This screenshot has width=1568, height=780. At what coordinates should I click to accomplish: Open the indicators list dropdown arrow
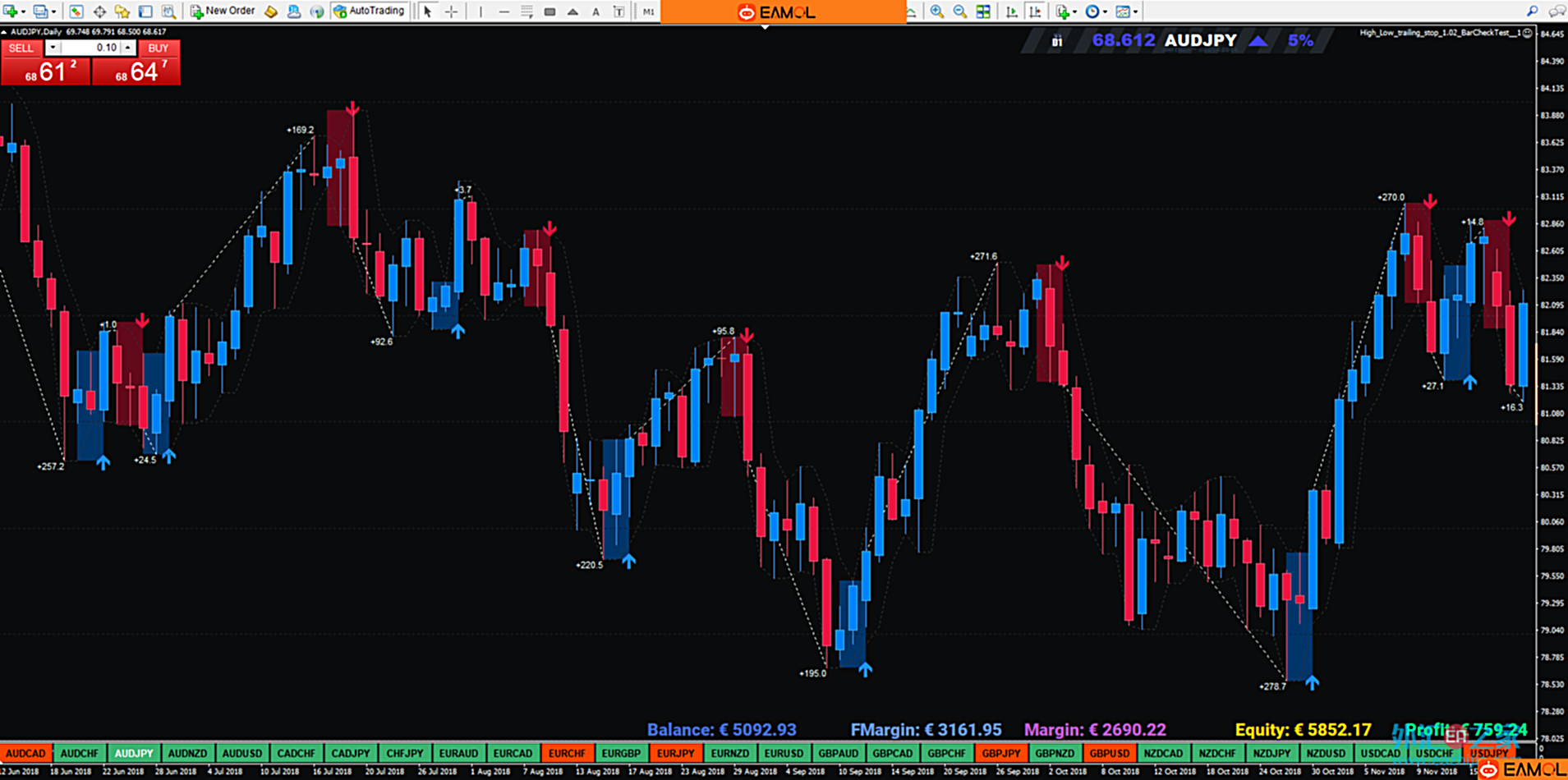click(x=1074, y=11)
